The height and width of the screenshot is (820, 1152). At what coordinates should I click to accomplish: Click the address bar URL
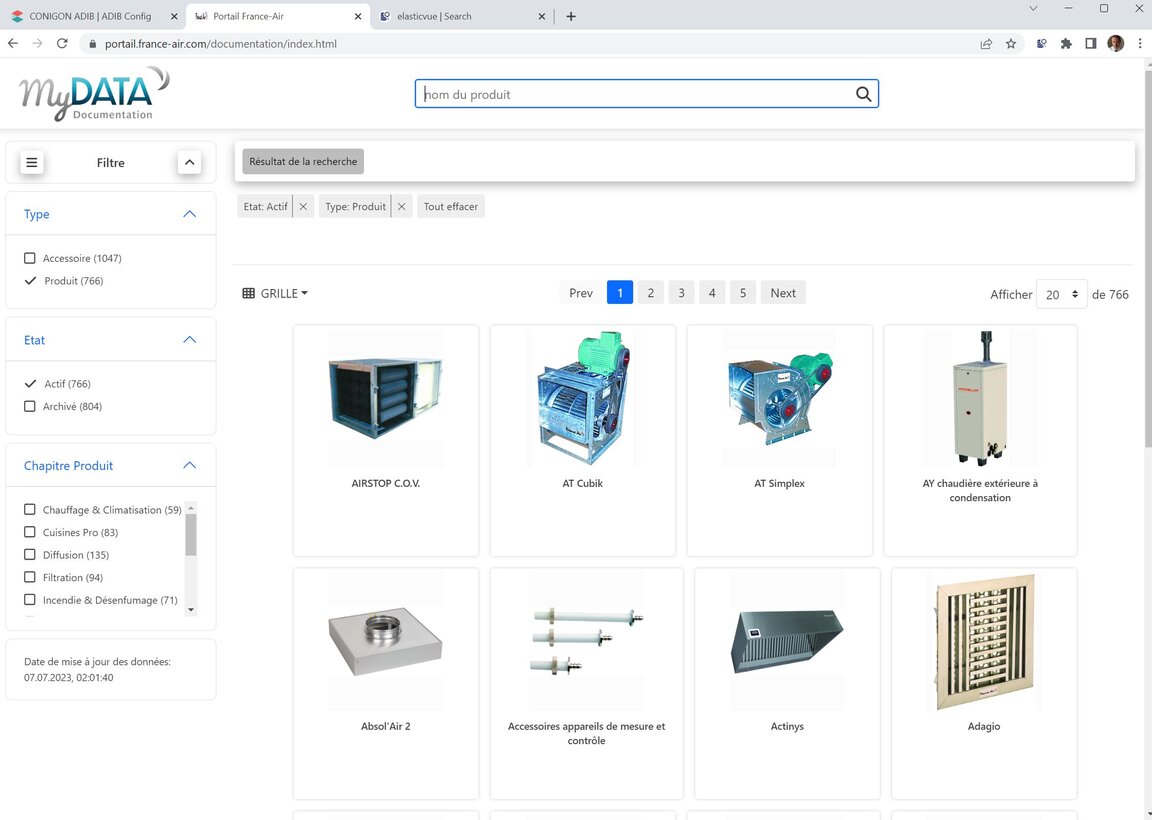click(220, 44)
